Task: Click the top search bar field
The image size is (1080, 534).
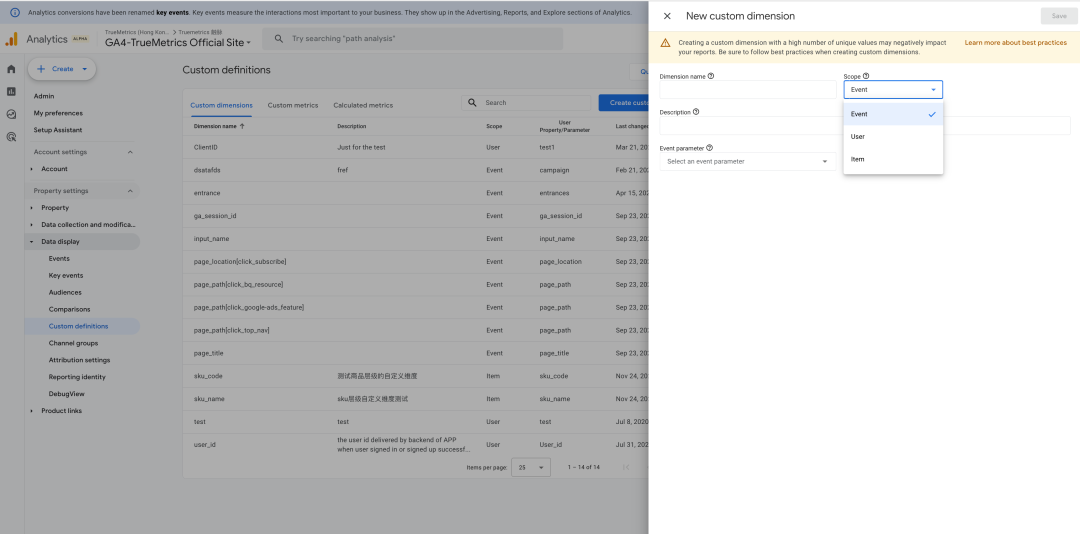Action: pos(413,39)
